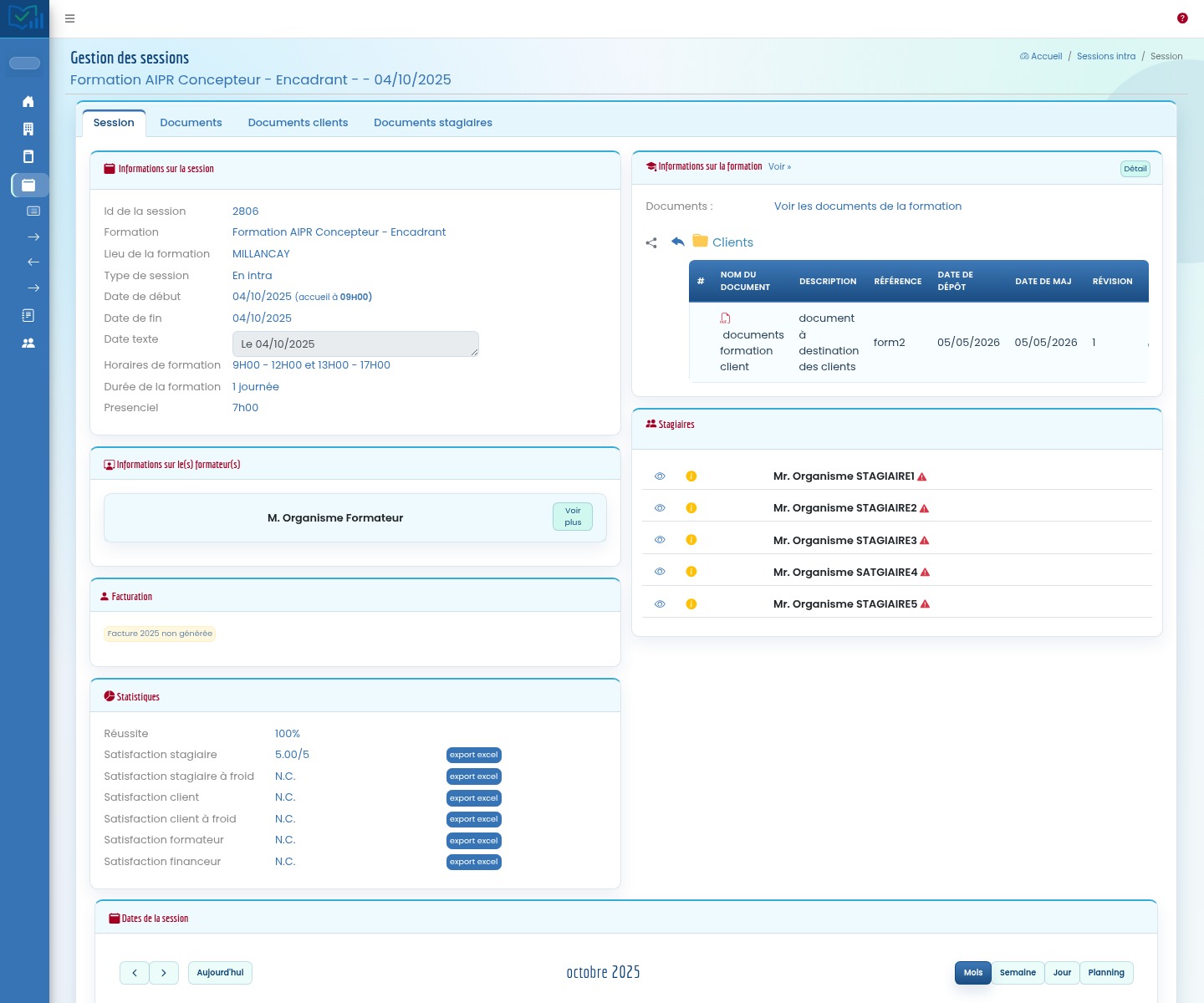This screenshot has width=1204, height=1003.
Task: Switch the calendar to Planning view
Action: coord(1106,973)
